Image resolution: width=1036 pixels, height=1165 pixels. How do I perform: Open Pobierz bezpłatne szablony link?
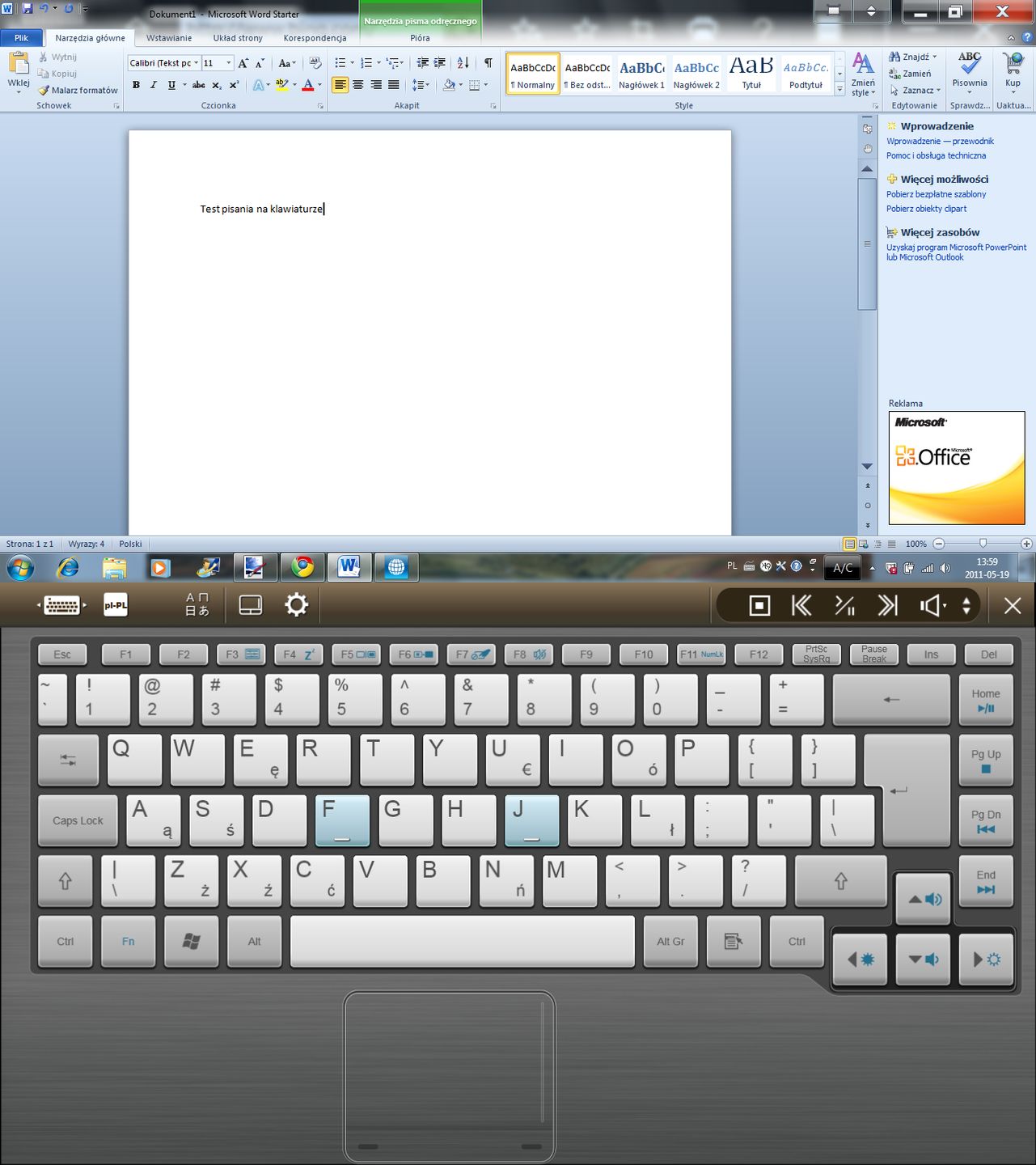(x=936, y=194)
